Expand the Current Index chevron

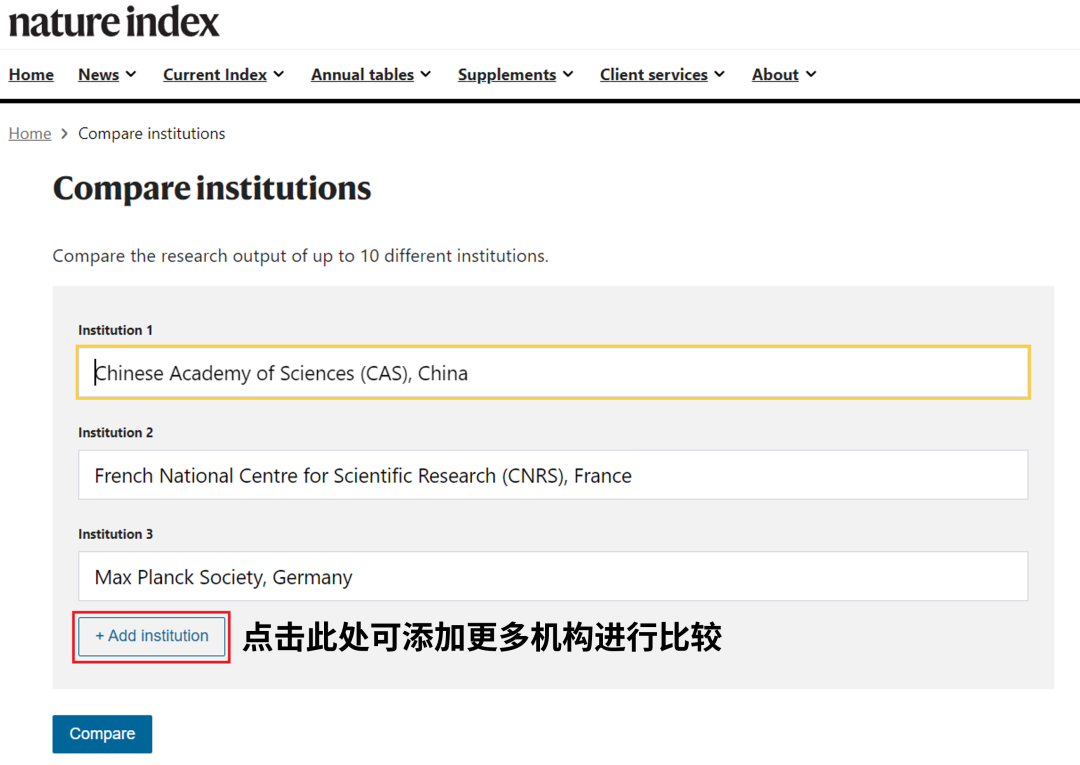[279, 74]
